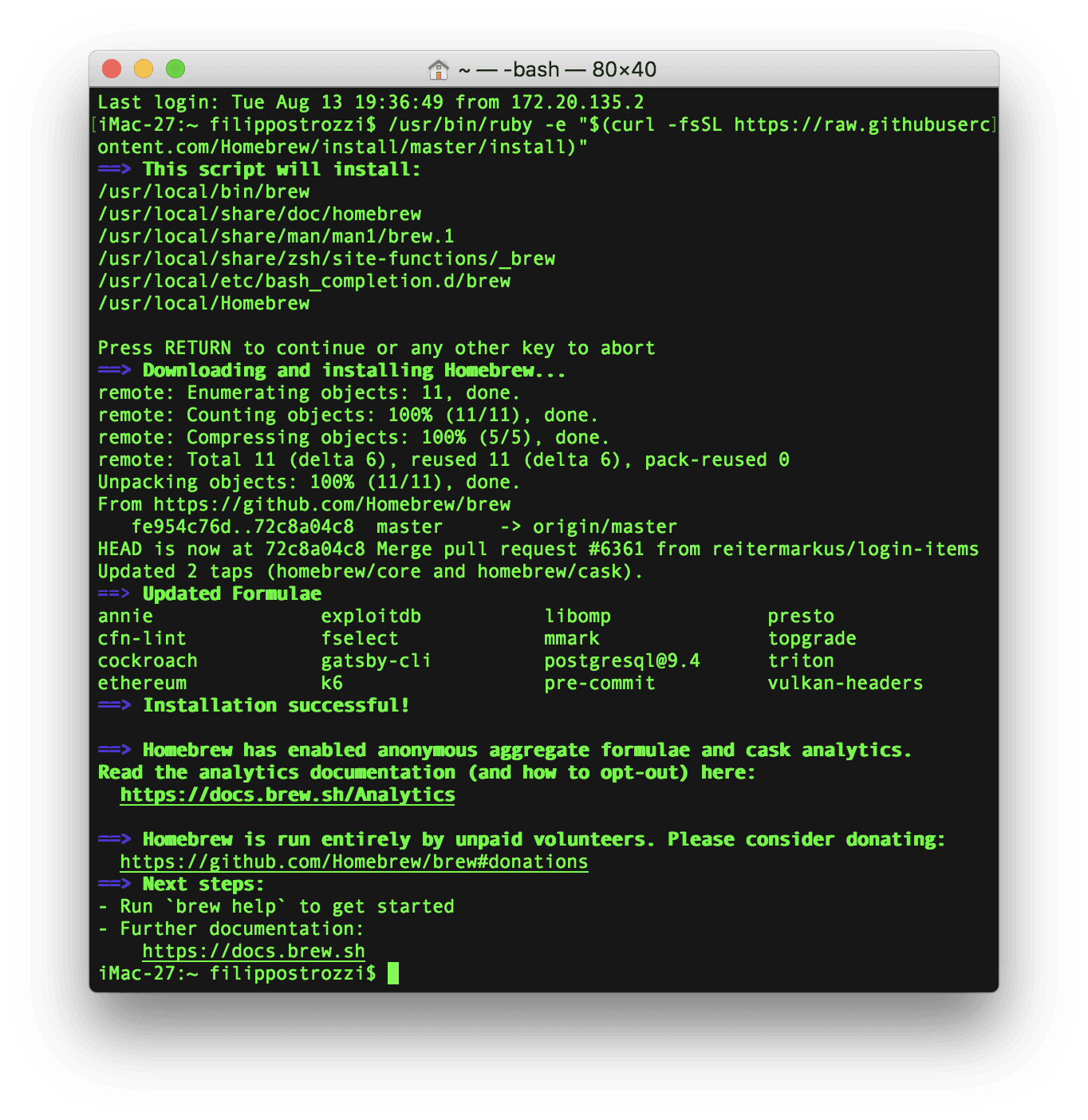Click the formula name "cockroach"

click(148, 661)
